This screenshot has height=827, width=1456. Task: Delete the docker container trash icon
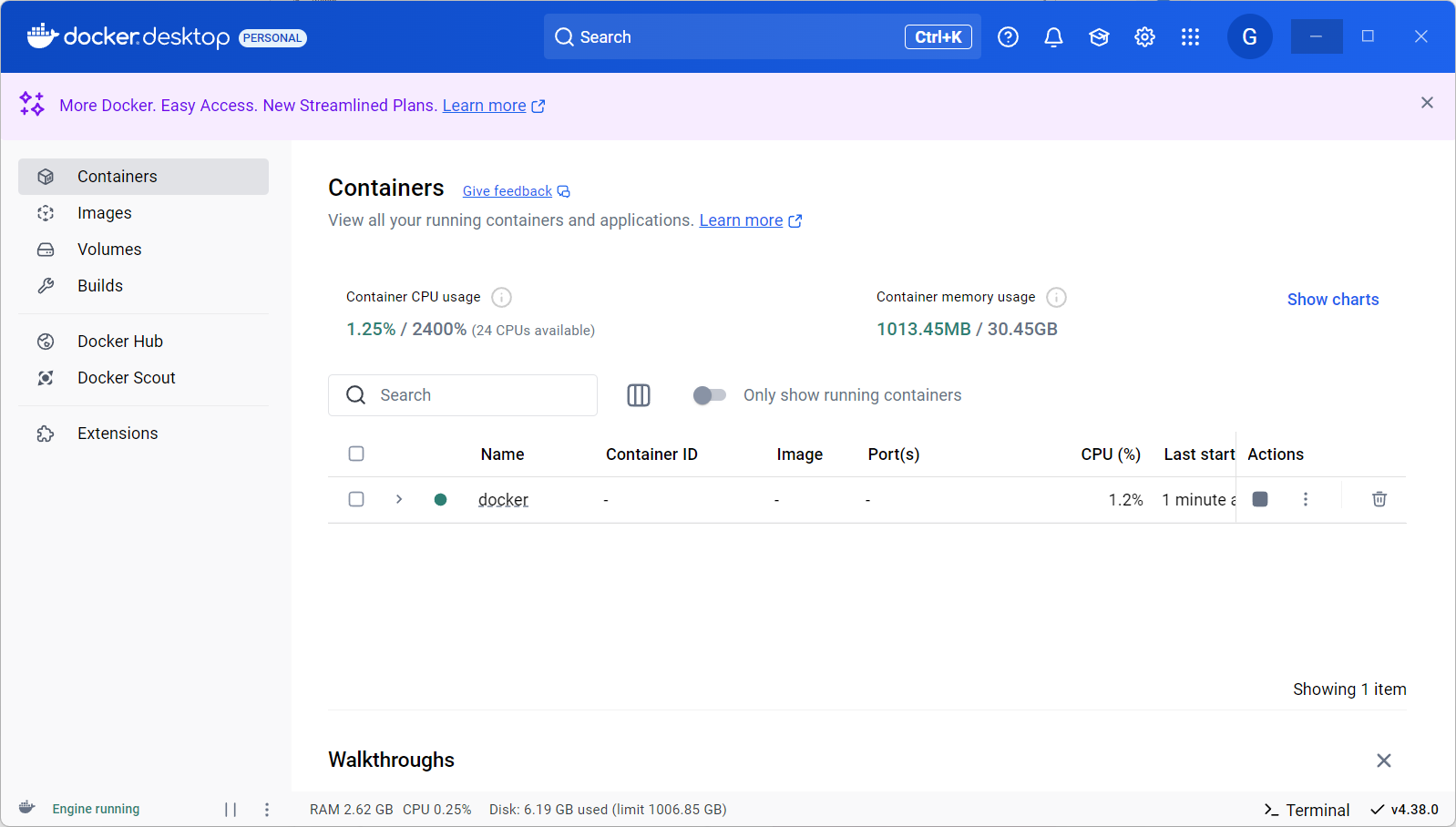[x=1379, y=499]
